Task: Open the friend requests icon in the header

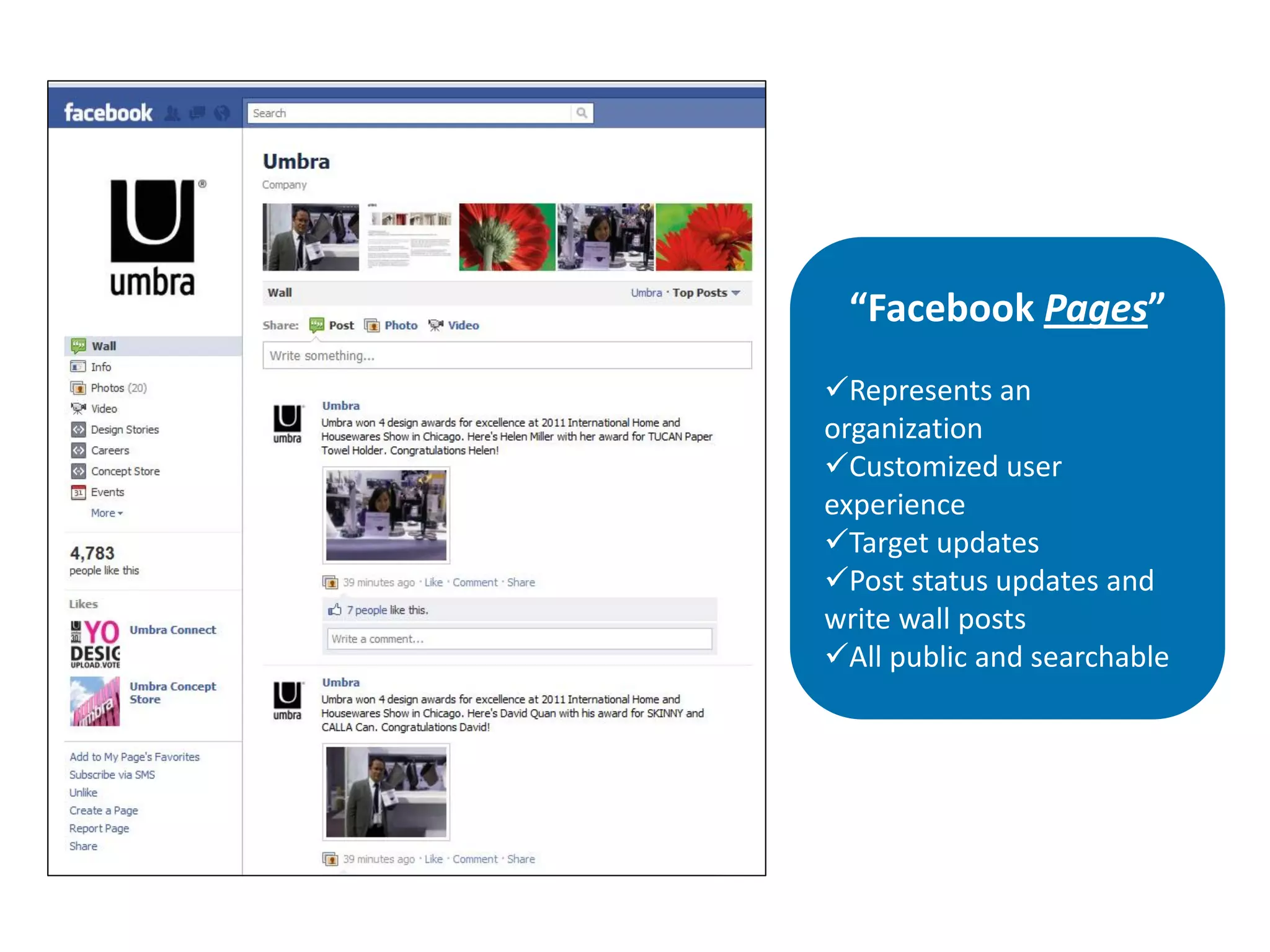Action: pos(172,113)
